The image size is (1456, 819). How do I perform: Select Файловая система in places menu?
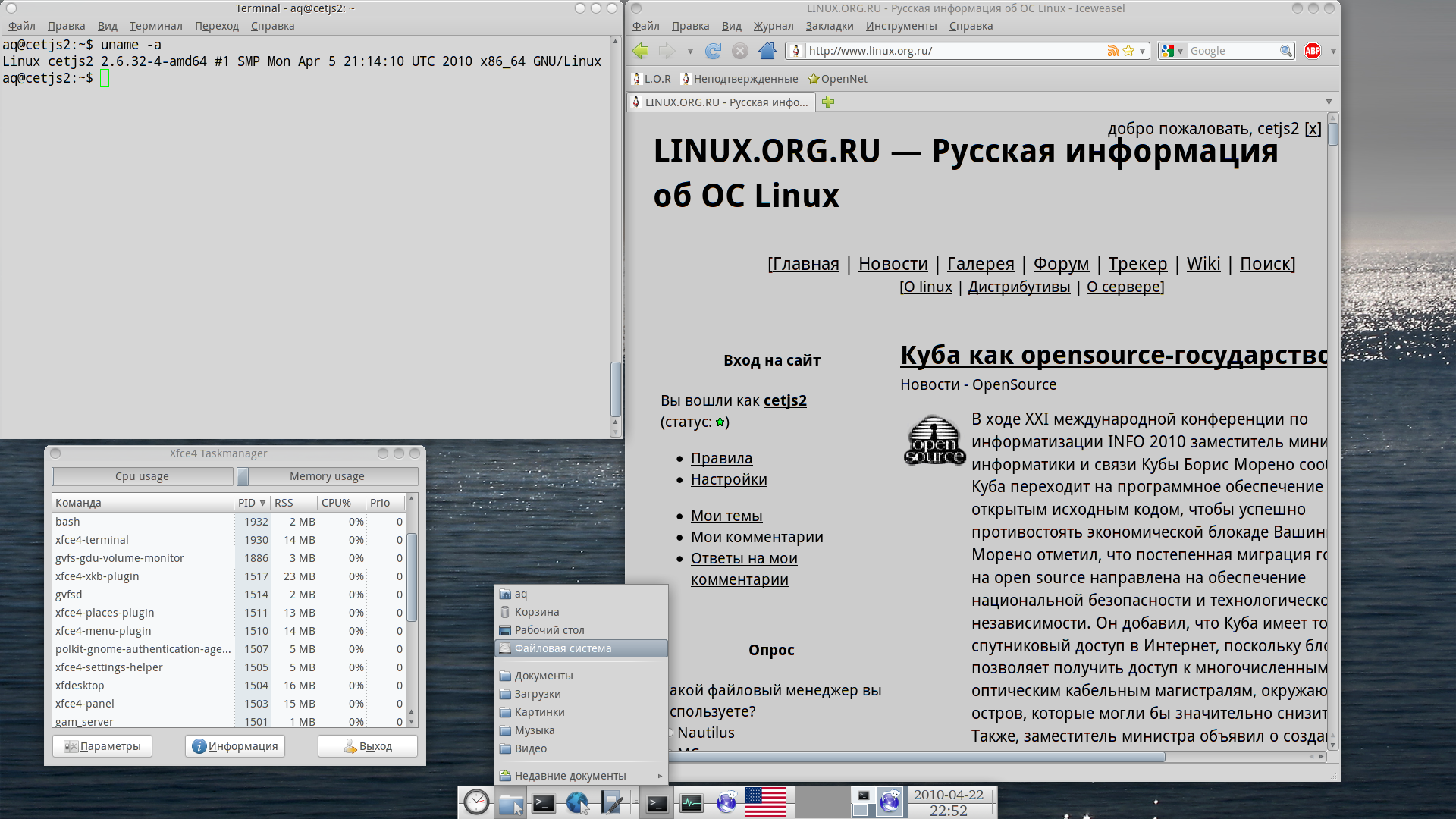point(581,648)
